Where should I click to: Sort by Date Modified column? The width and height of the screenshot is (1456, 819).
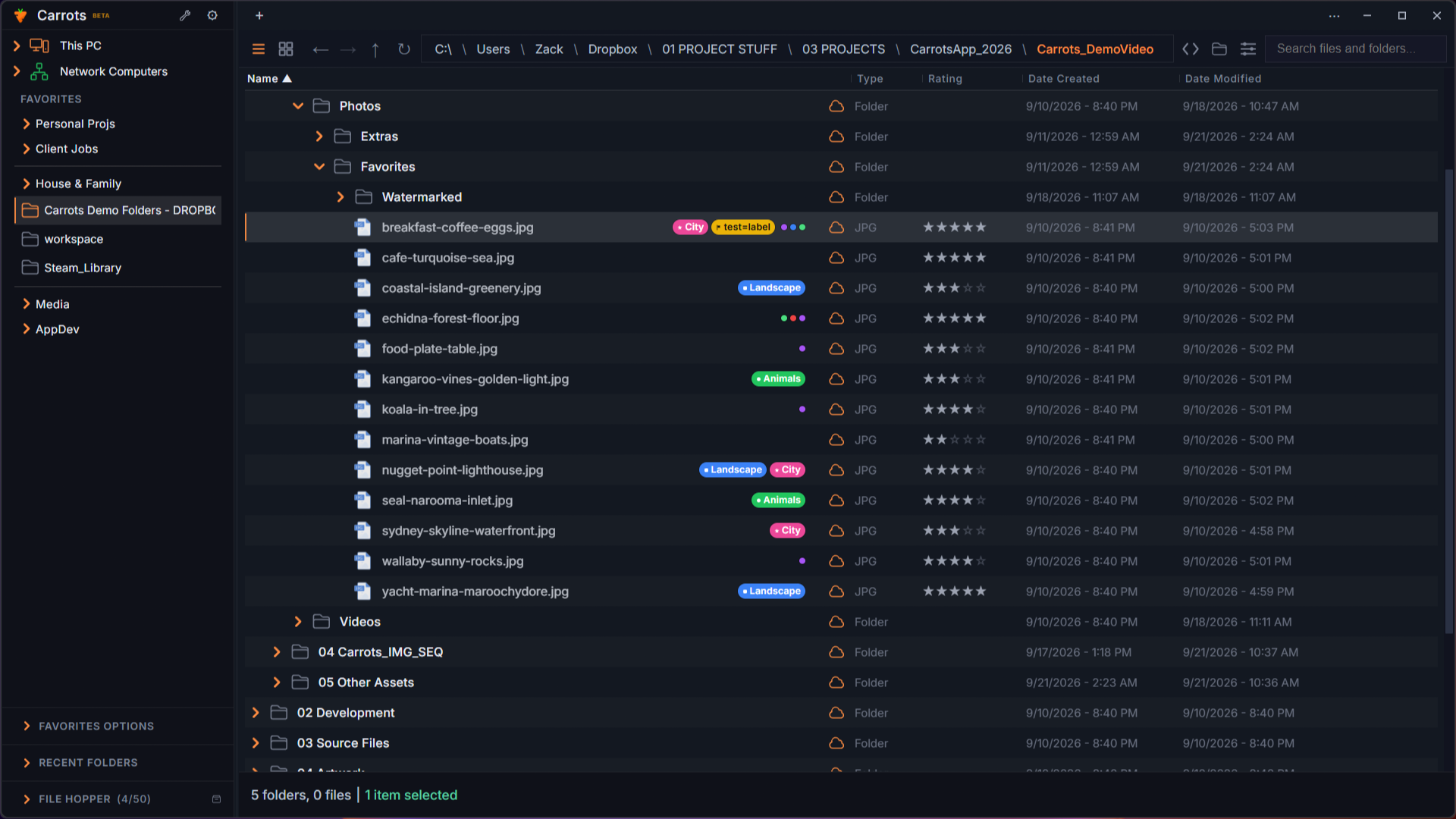1223,79
